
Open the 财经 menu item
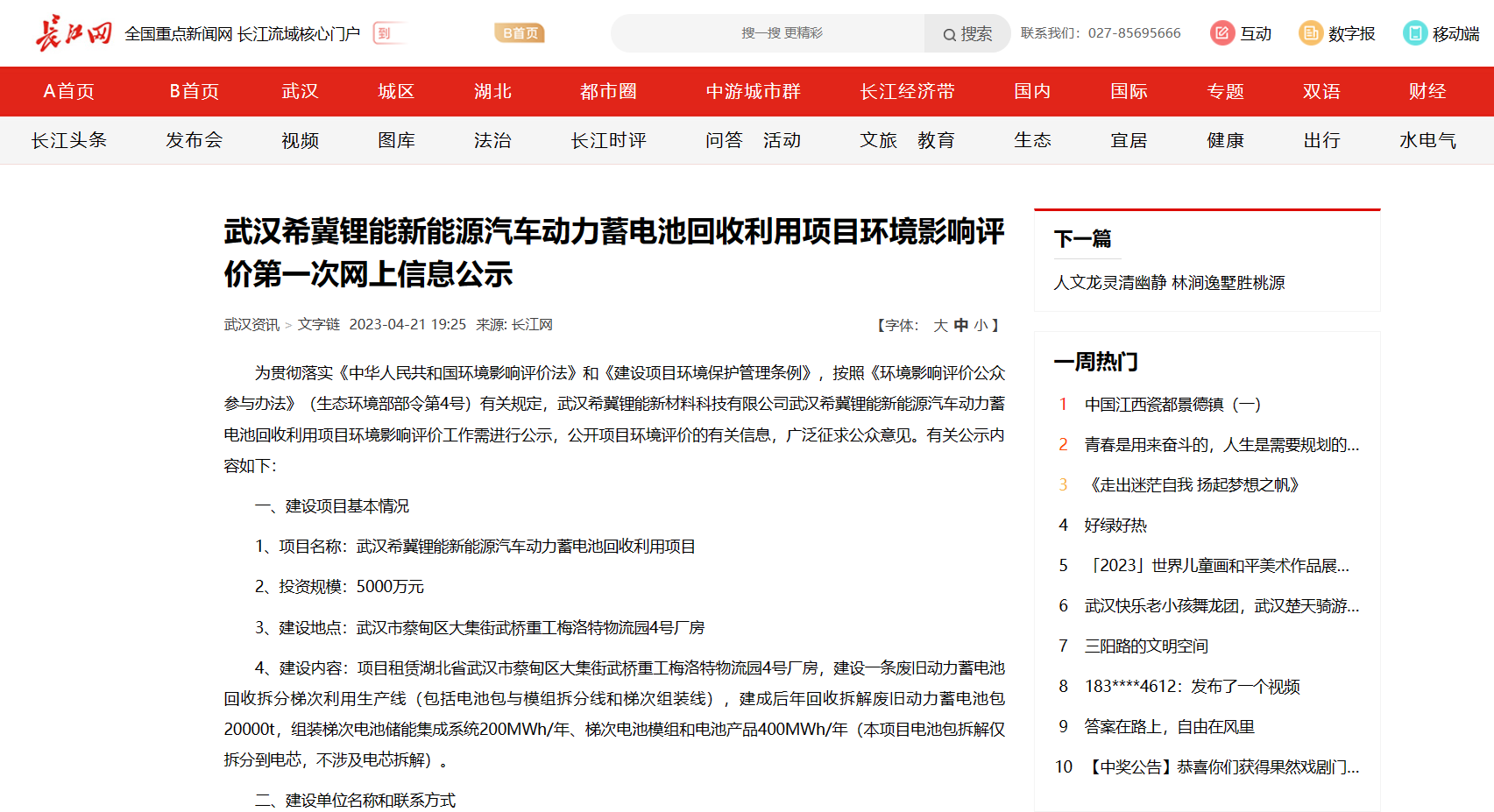[x=1427, y=91]
